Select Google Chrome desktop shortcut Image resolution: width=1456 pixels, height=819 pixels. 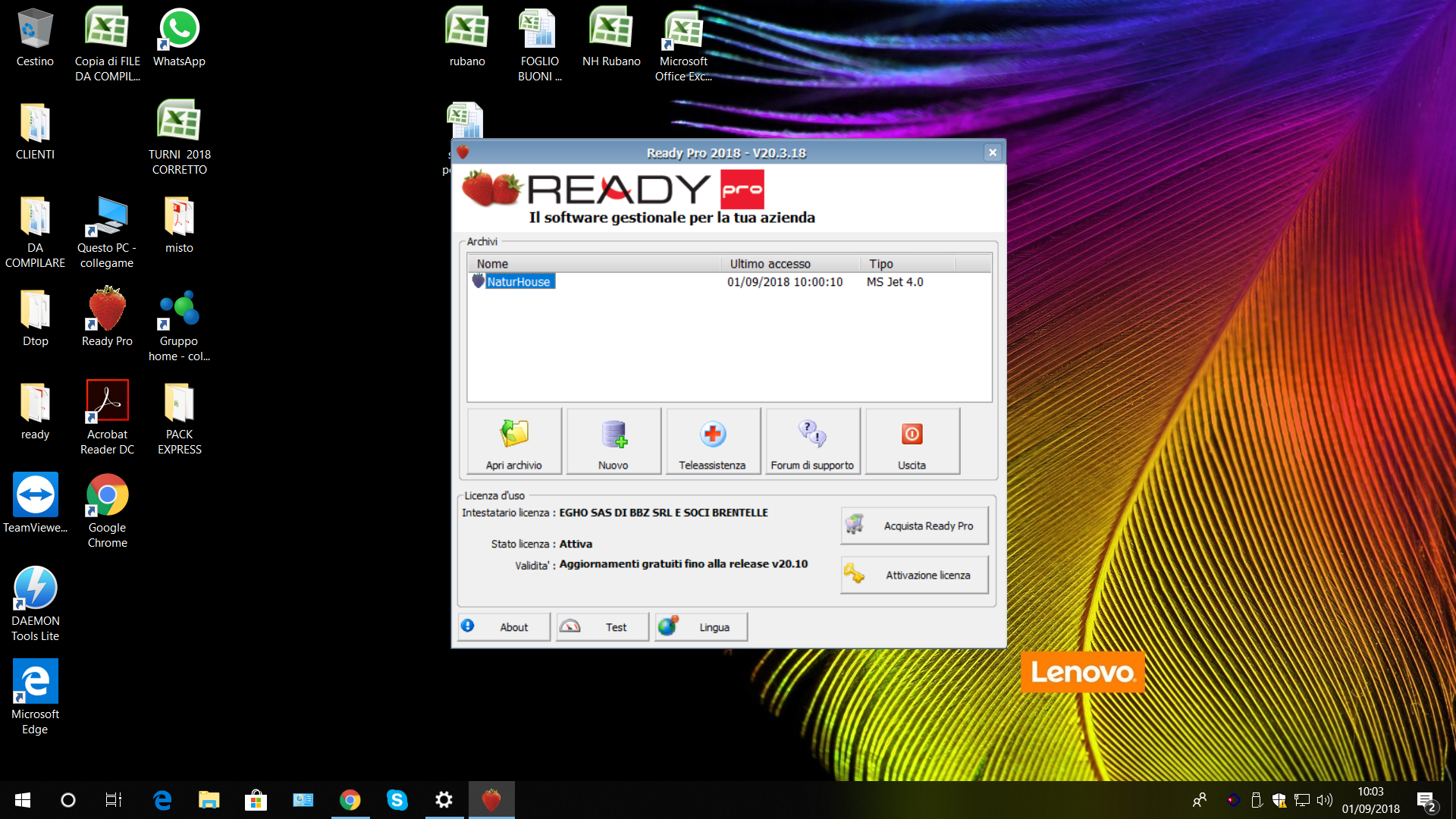[107, 510]
